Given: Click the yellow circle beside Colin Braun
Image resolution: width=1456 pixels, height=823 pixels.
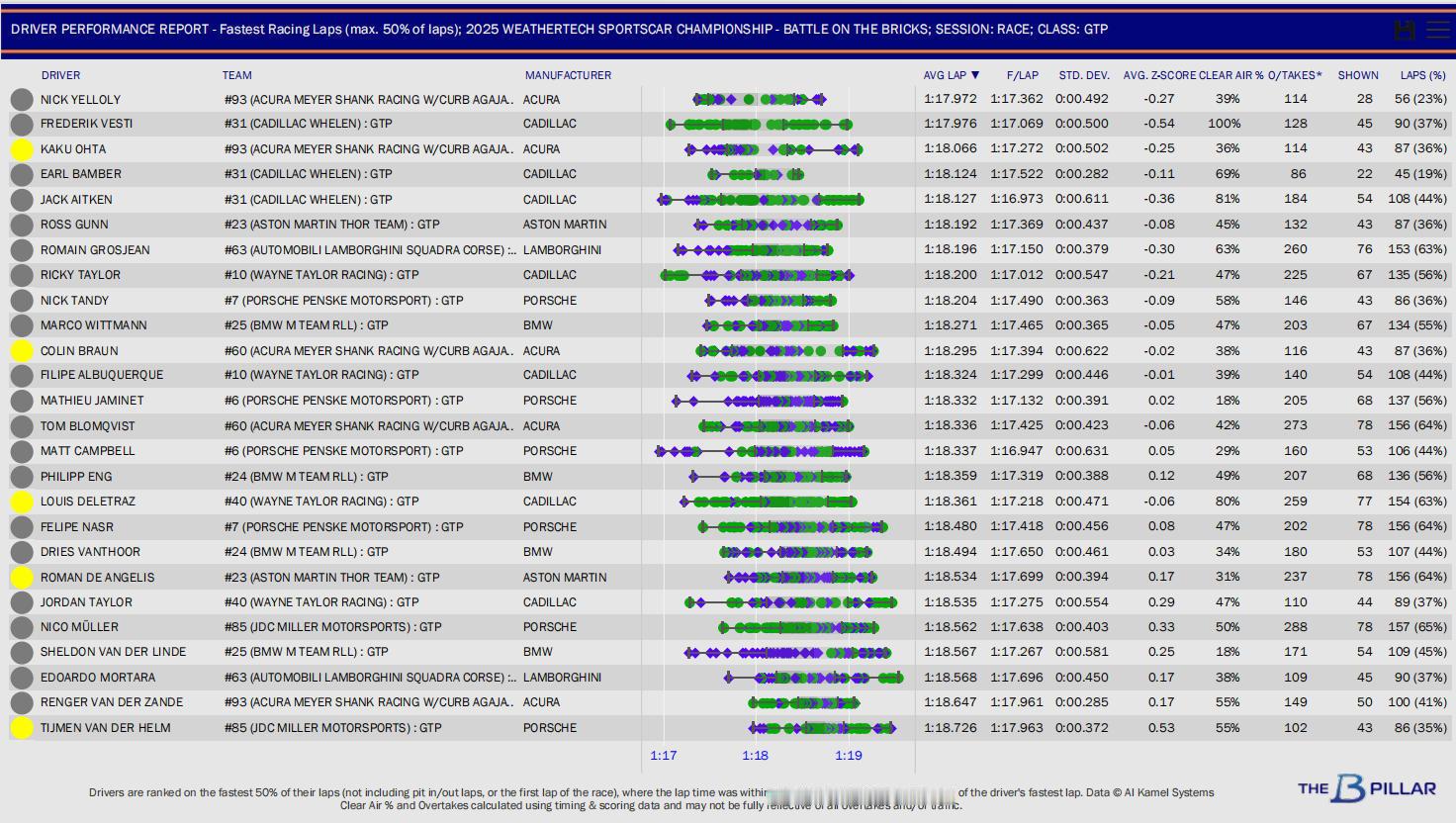Looking at the screenshot, I should click(x=22, y=351).
